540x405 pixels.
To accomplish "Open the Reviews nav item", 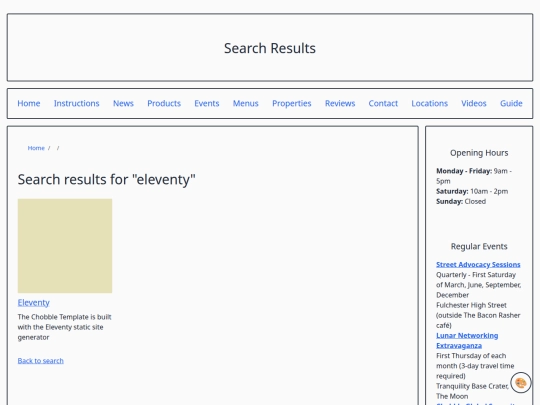I will 340,103.
